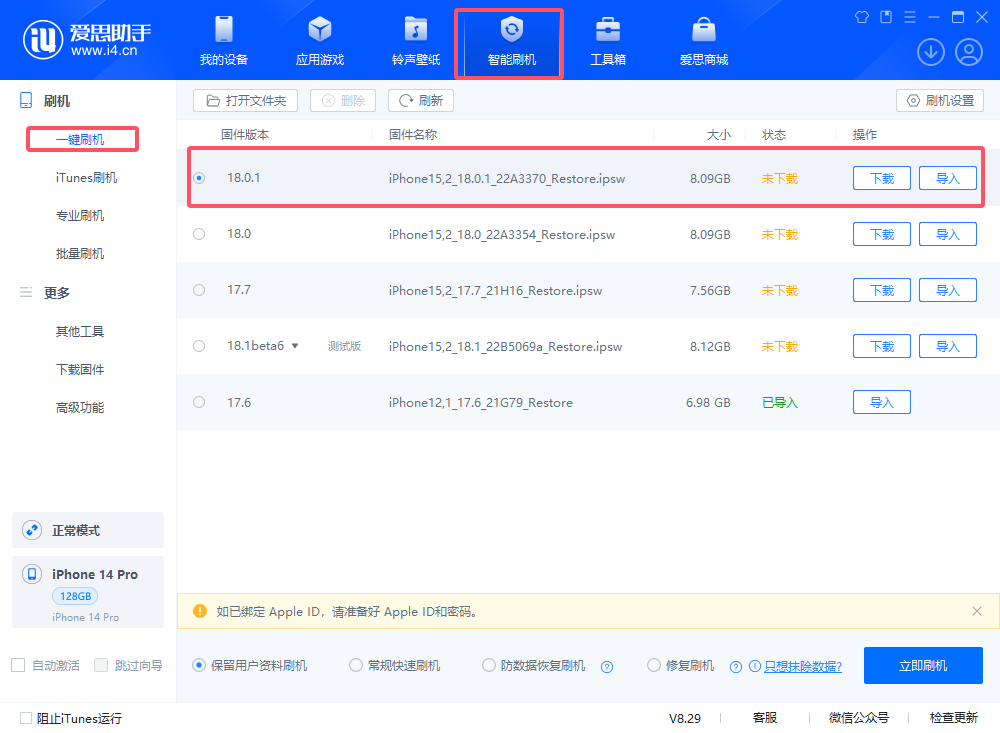Import firmware for 18.0.1 row
This screenshot has width=1000, height=733.
pyautogui.click(x=948, y=178)
